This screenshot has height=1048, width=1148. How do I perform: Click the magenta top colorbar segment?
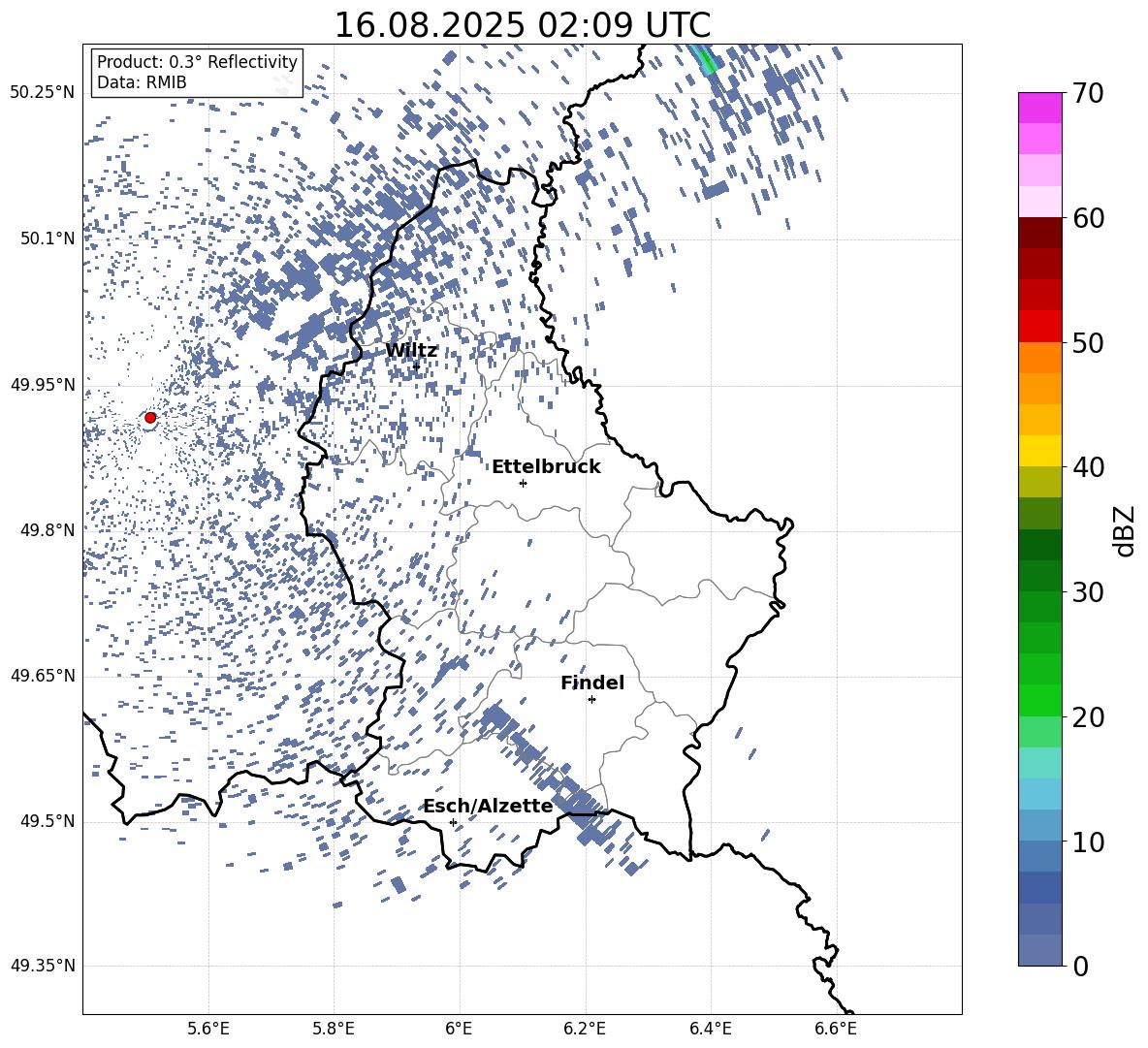click(1040, 108)
